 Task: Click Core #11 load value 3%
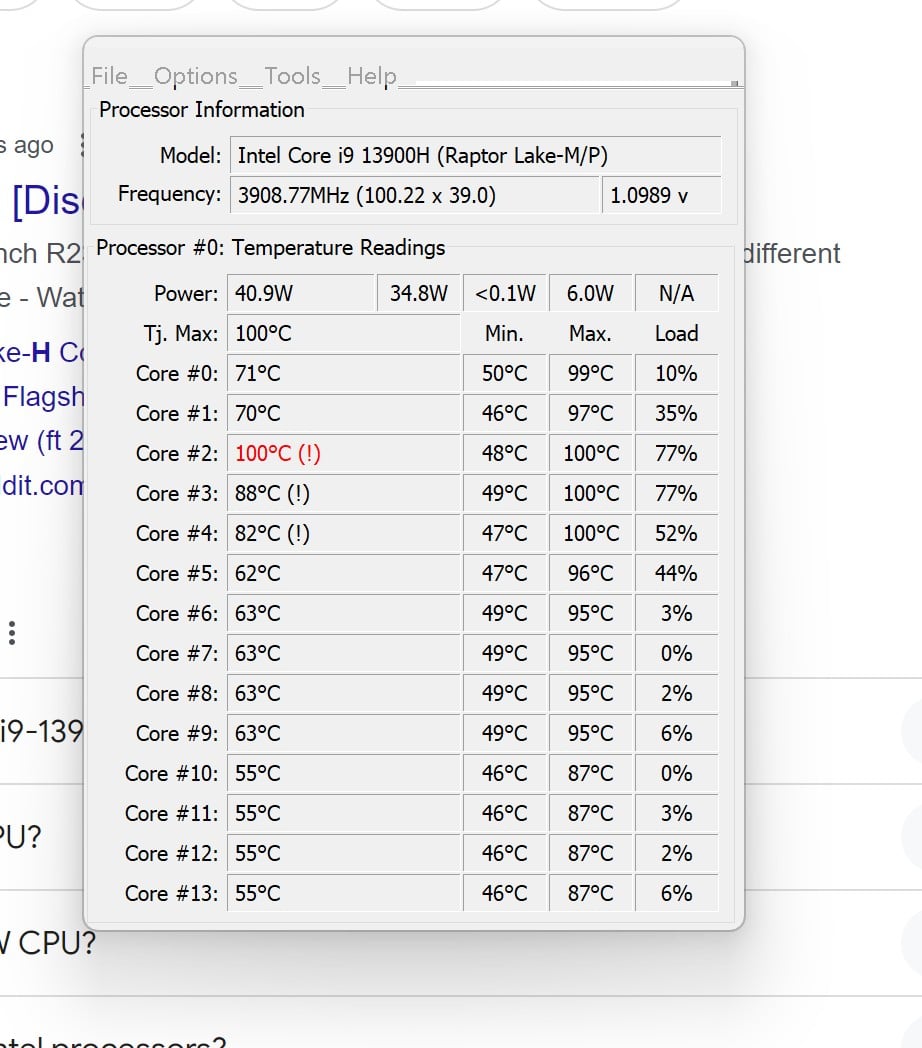click(x=677, y=814)
